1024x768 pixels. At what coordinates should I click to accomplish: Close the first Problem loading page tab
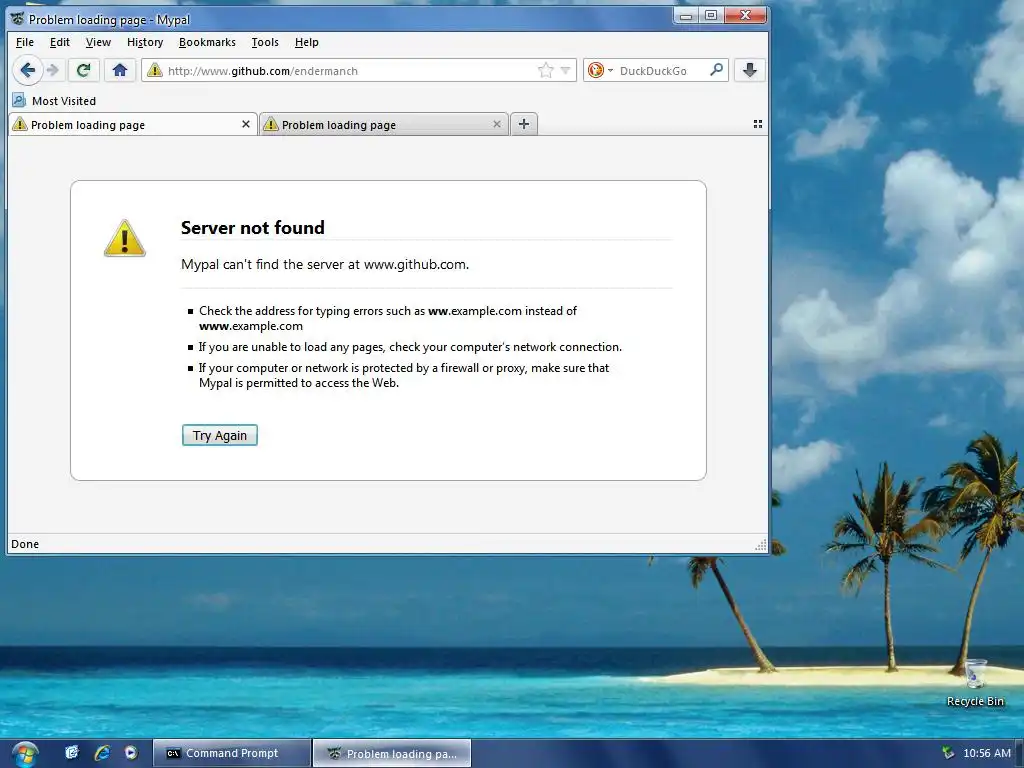[x=246, y=124]
